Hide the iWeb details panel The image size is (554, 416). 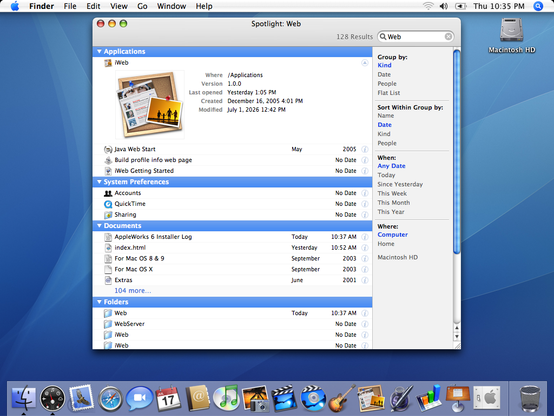coord(365,63)
